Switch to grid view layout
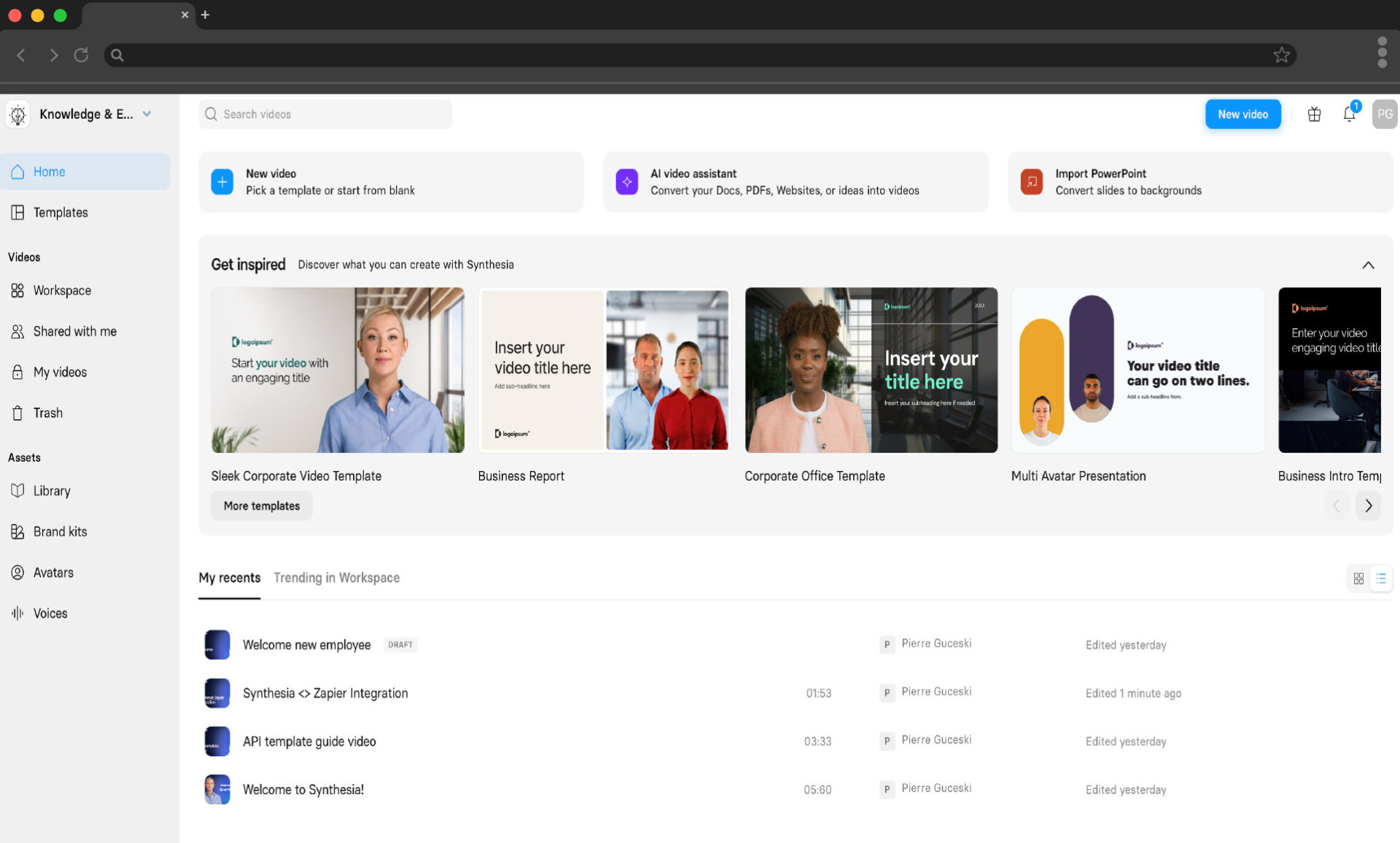The width and height of the screenshot is (1400, 843). point(1358,578)
